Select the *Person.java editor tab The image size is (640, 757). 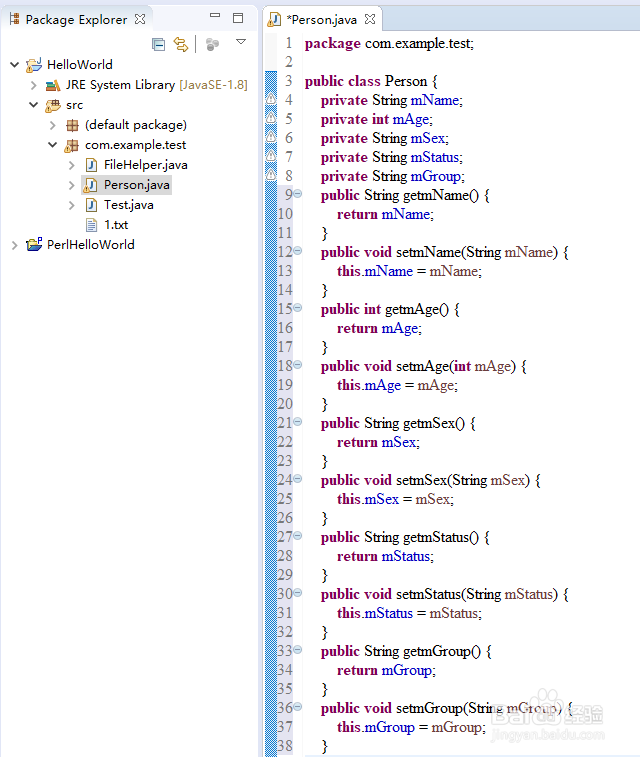point(321,19)
